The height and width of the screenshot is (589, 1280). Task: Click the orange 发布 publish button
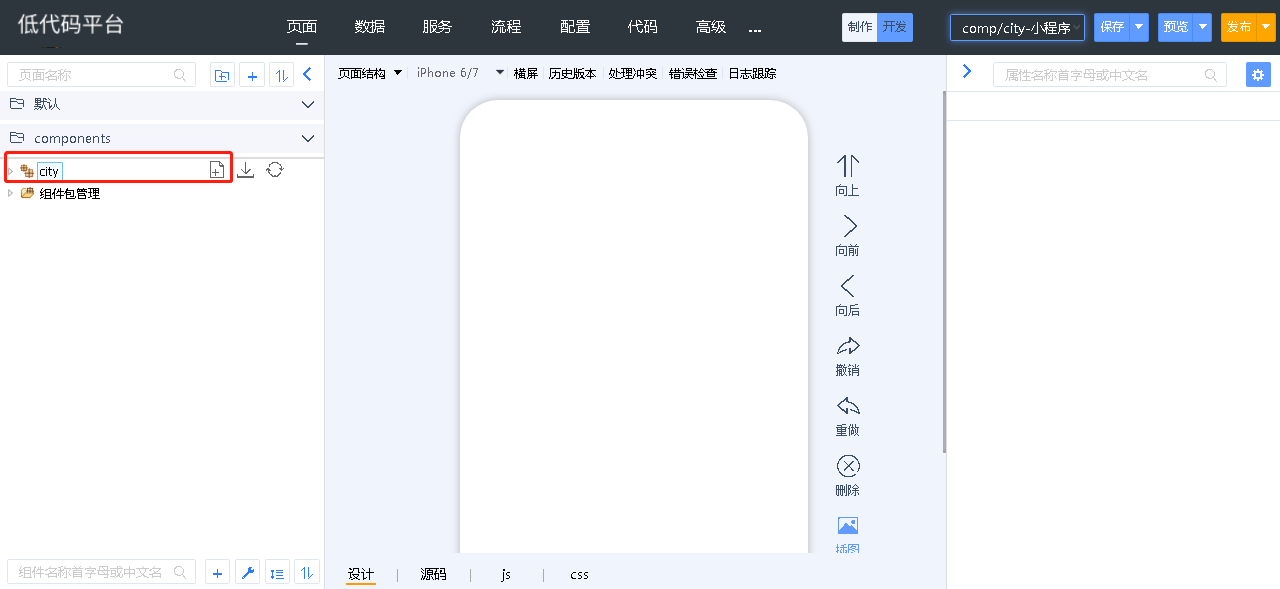click(x=1238, y=27)
